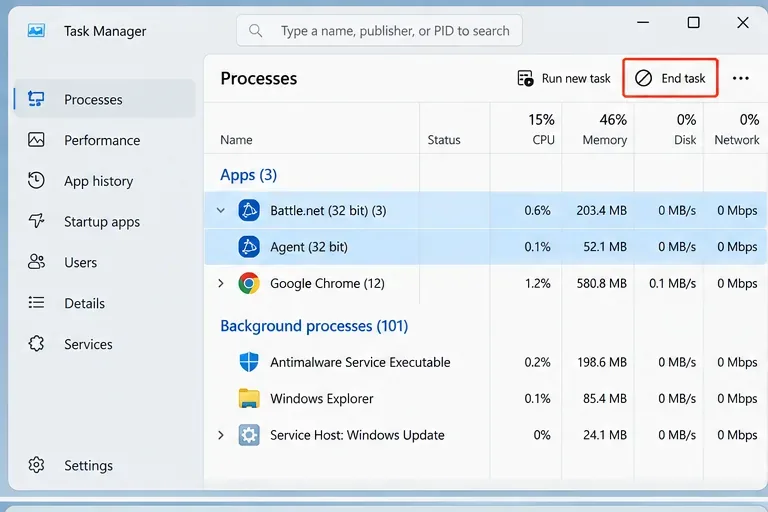Click the Services puzzle icon
Screen dimensions: 768x512
click(x=36, y=343)
